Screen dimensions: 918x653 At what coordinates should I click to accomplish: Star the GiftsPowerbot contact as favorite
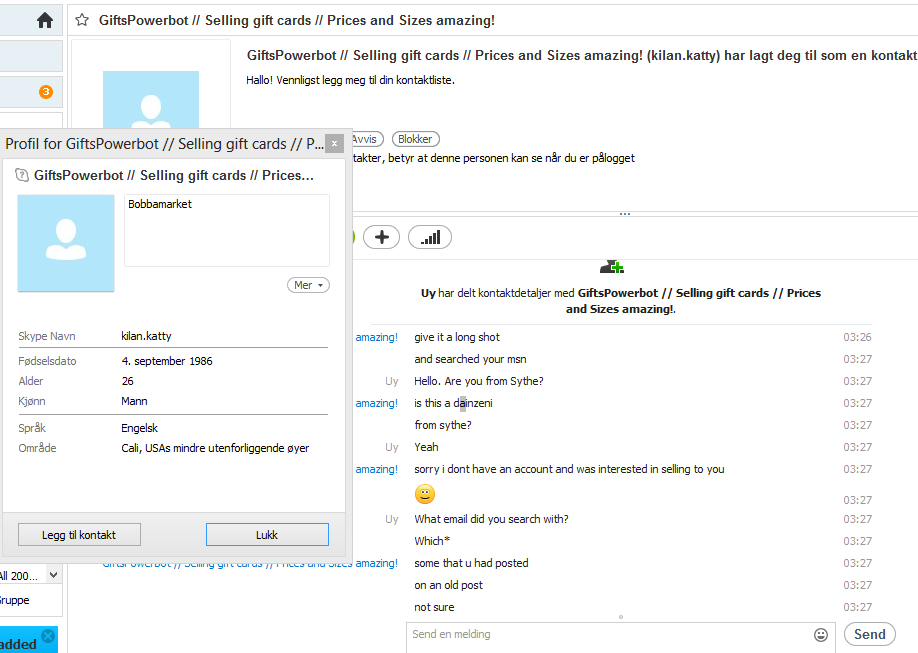pos(82,20)
